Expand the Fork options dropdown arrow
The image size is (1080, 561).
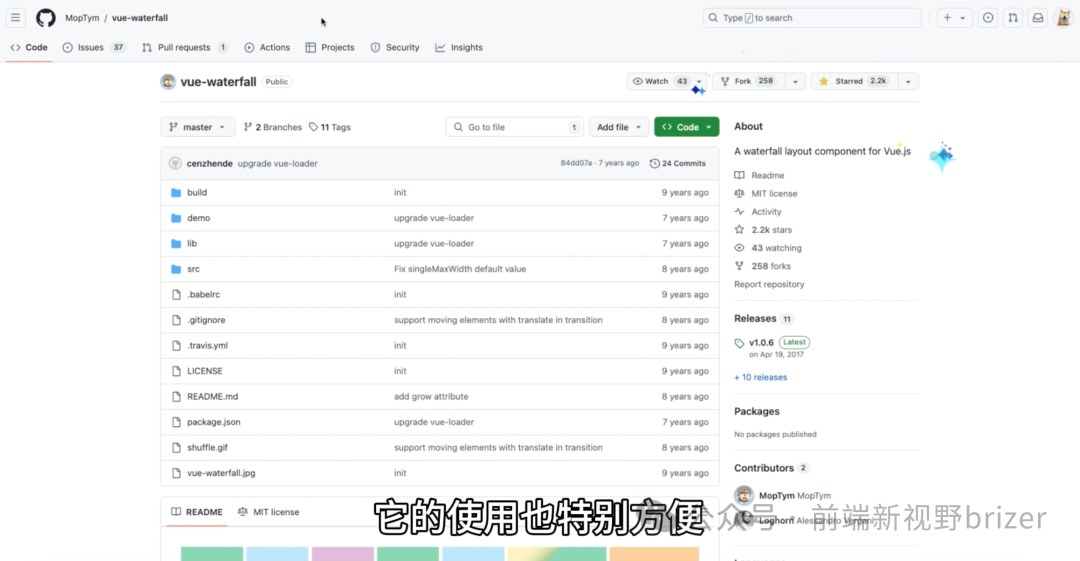click(795, 81)
